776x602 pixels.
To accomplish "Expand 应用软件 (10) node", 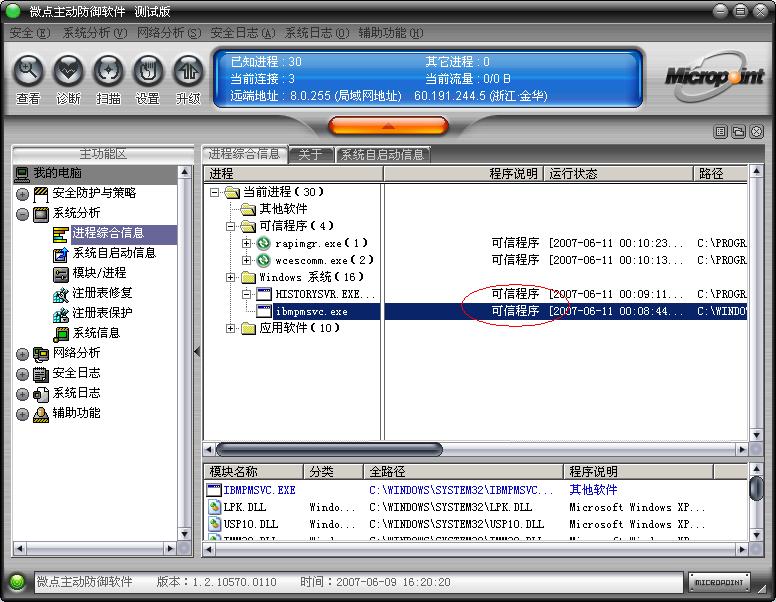I will point(231,328).
